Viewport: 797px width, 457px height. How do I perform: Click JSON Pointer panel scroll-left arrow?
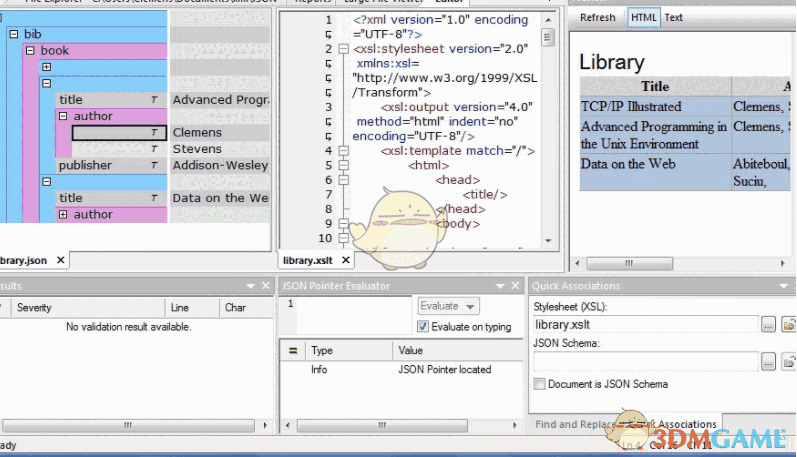pos(288,425)
